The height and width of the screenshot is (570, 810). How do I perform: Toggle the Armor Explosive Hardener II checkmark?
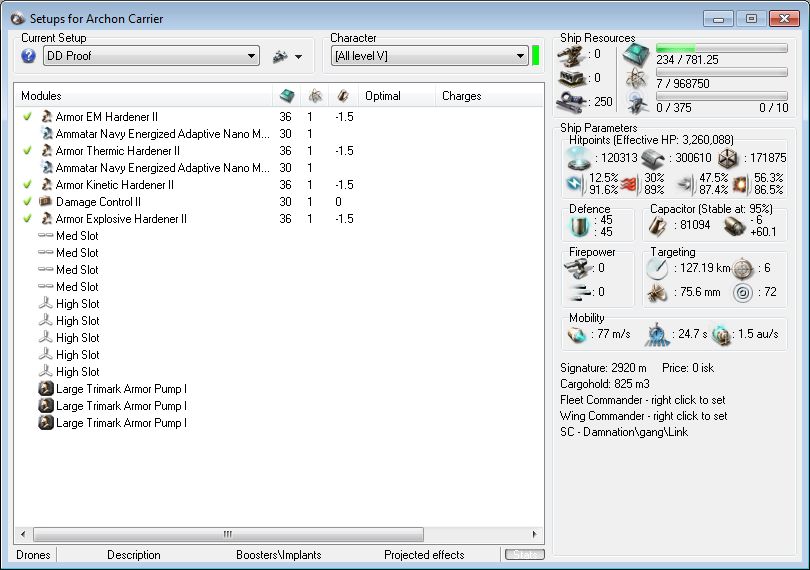pos(28,219)
